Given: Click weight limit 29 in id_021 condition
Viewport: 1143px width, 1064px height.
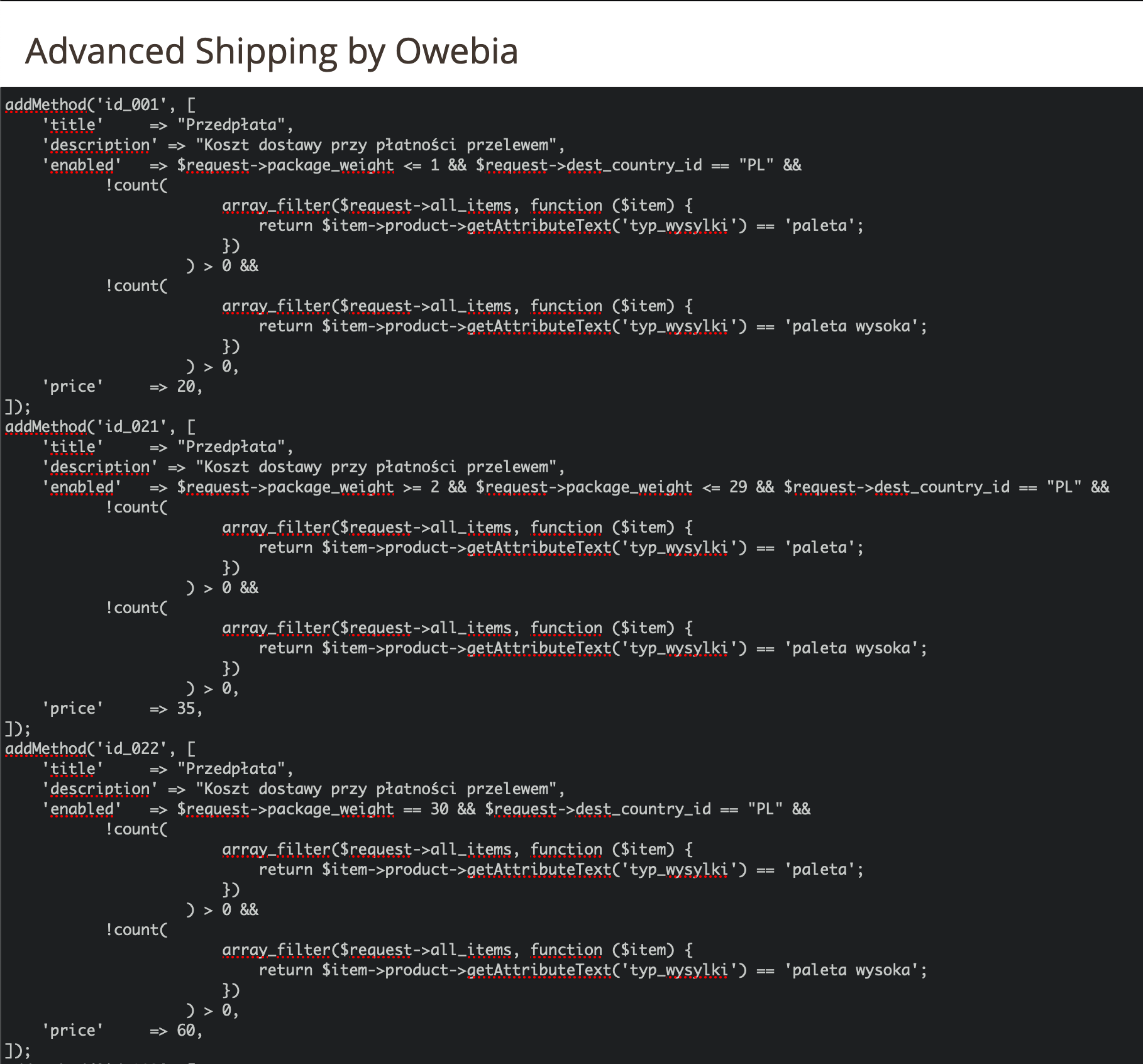Looking at the screenshot, I should (x=738, y=487).
